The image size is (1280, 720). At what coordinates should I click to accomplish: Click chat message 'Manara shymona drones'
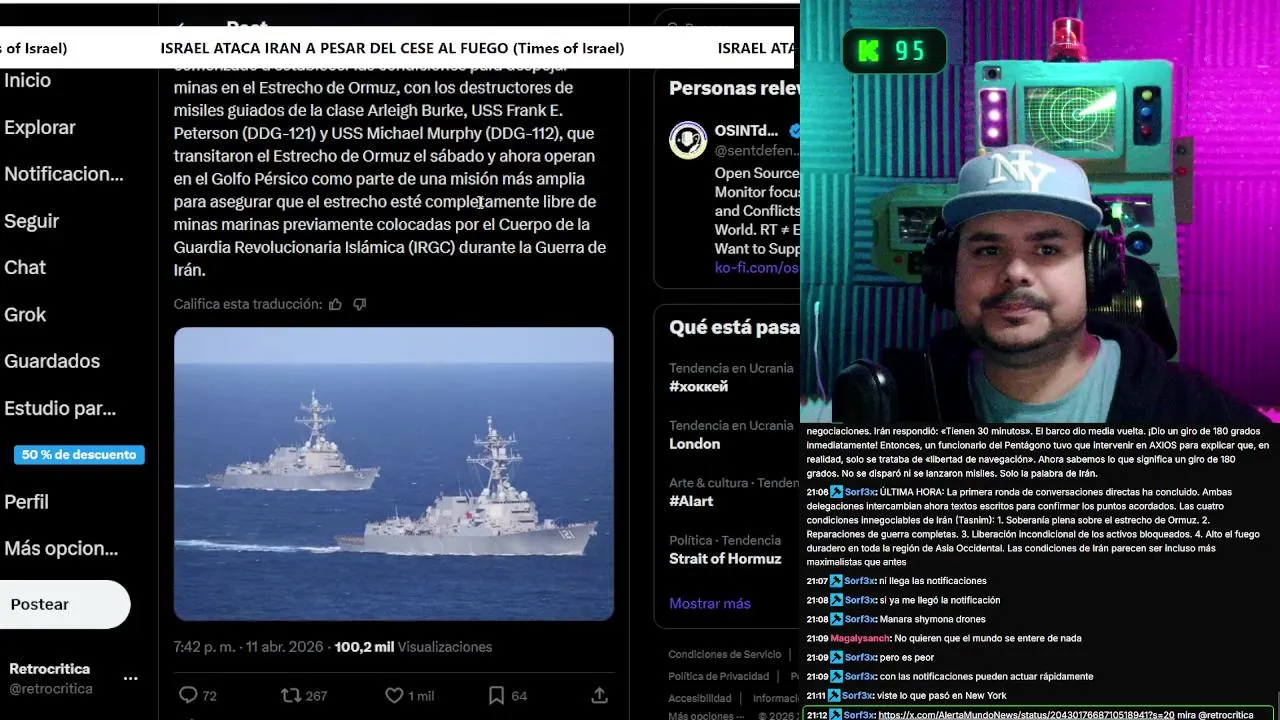pos(931,619)
